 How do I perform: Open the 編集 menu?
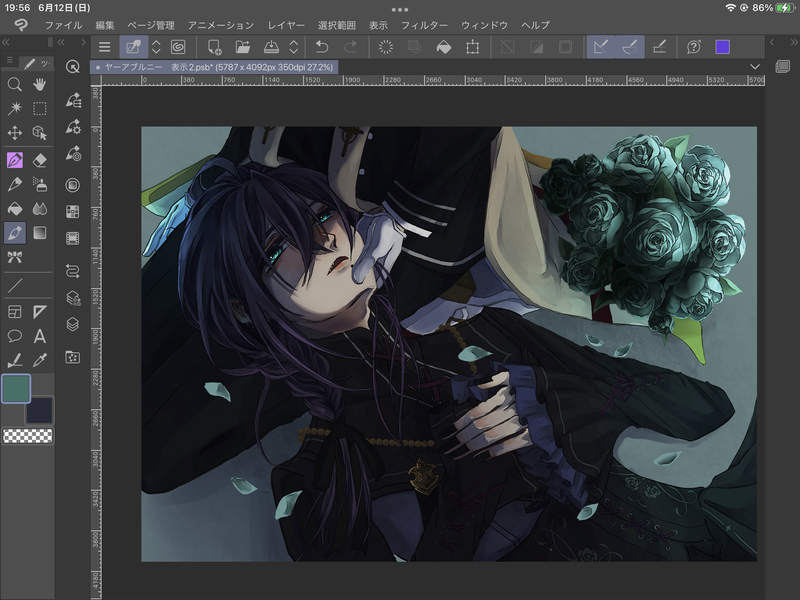tap(105, 25)
